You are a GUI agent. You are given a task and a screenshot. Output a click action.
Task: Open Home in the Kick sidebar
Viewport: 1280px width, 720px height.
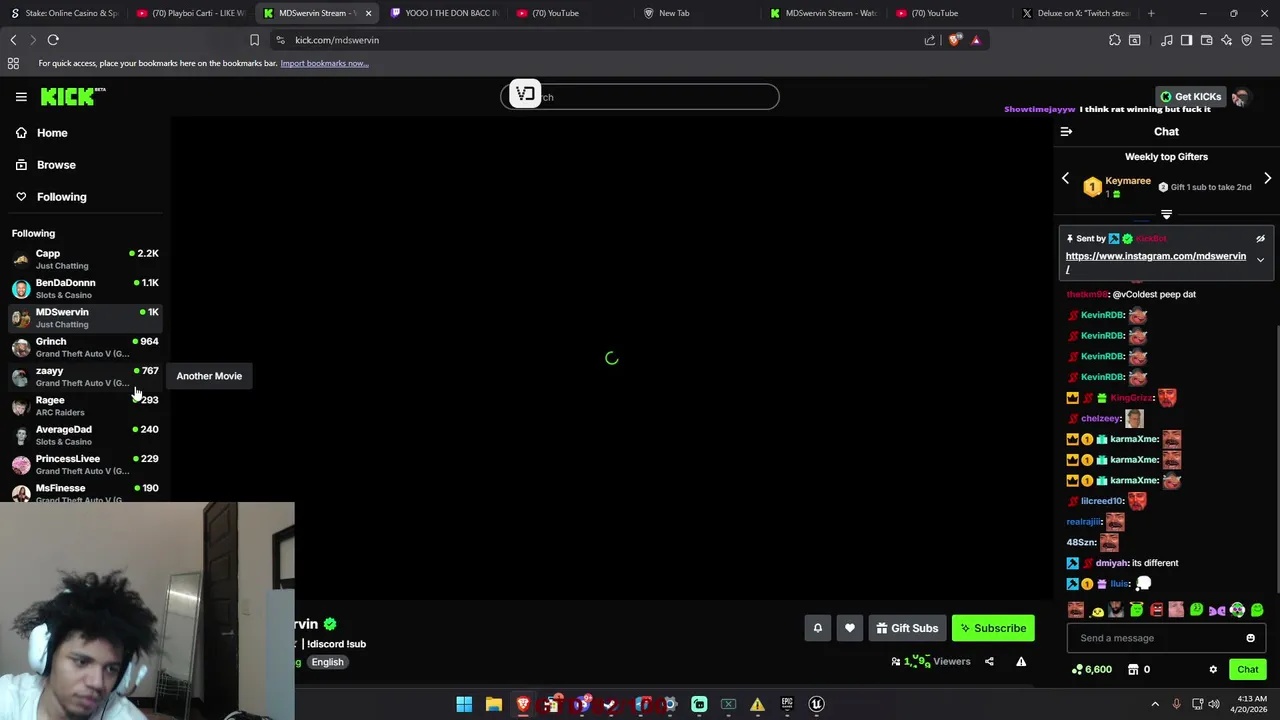(x=83, y=133)
